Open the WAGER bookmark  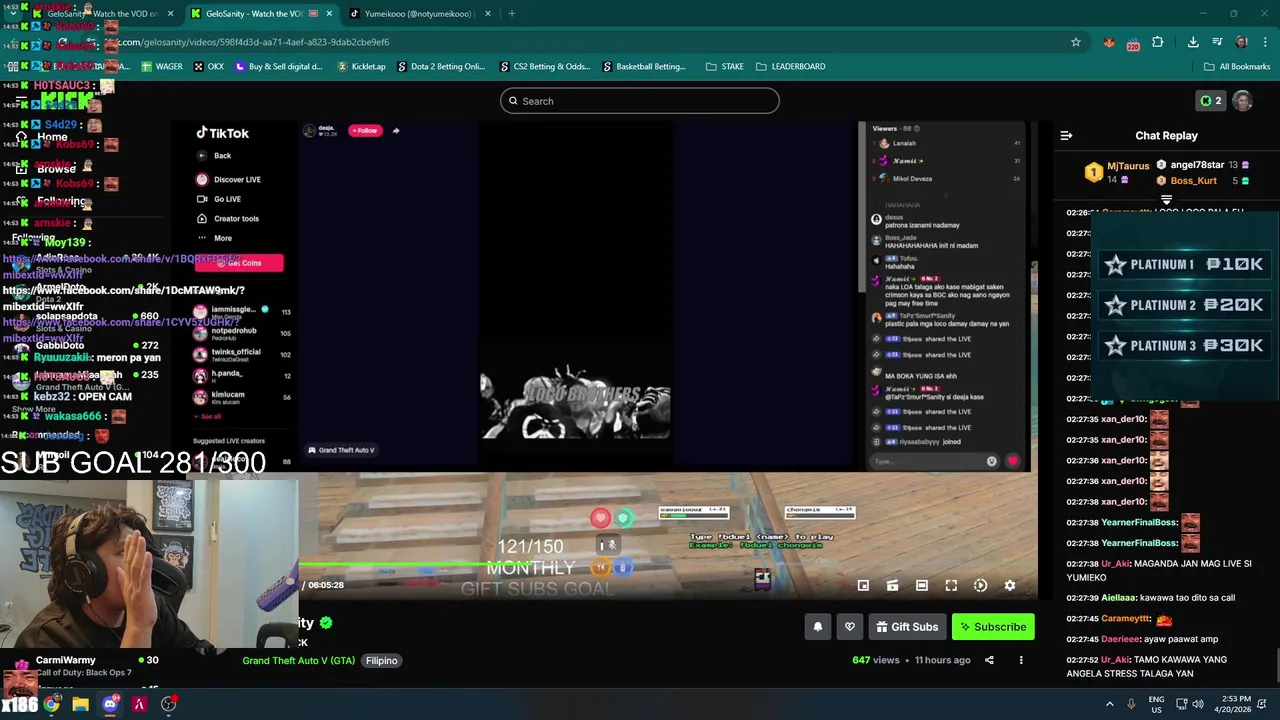161,67
